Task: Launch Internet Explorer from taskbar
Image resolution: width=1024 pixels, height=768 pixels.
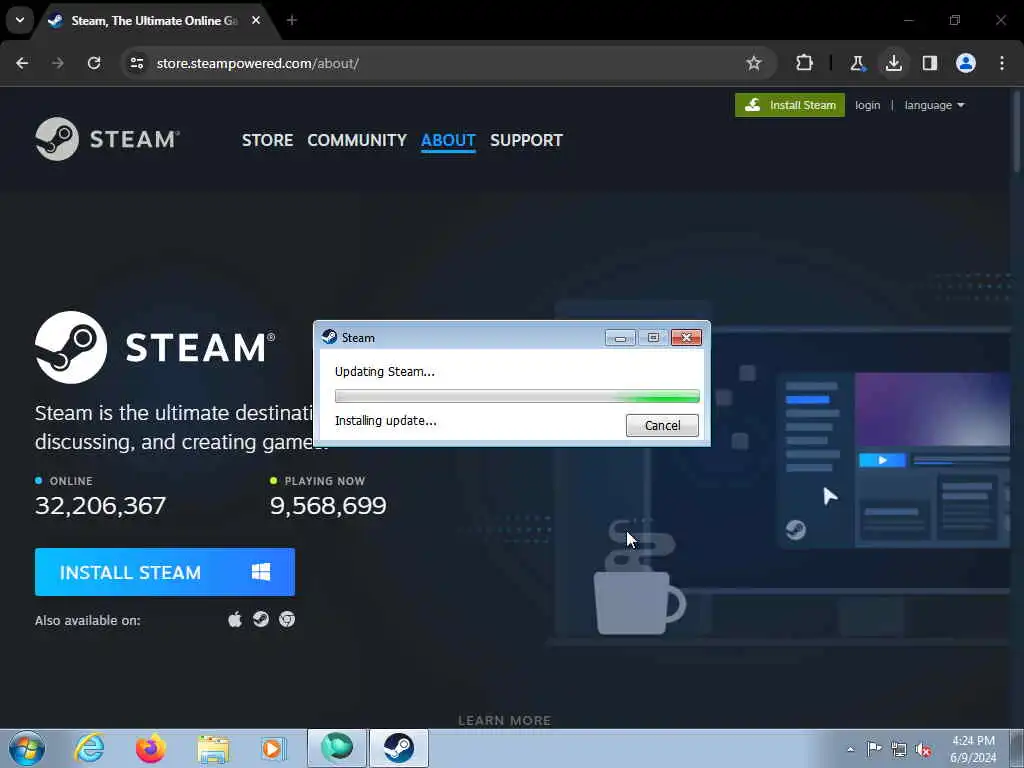Action: 89,748
